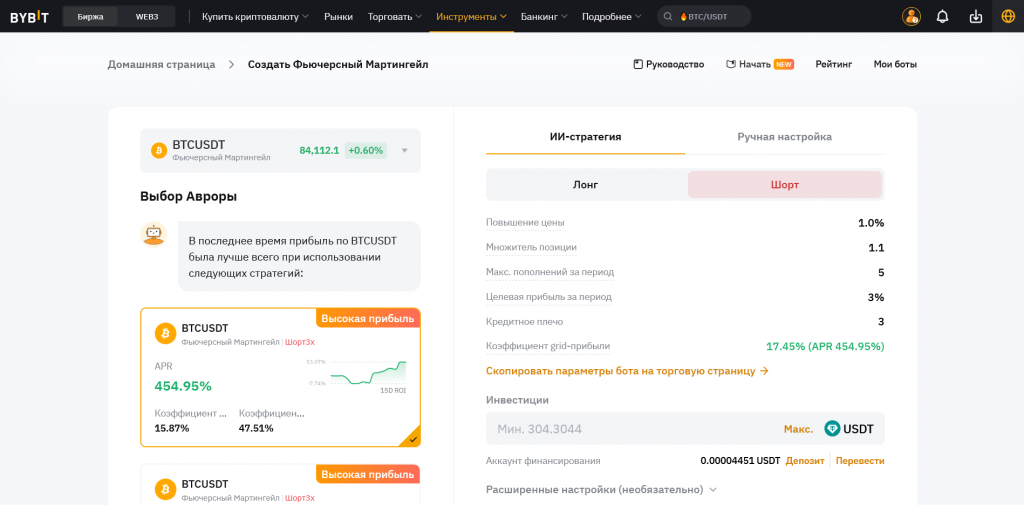Expand the Банкинг menu
This screenshot has width=1024, height=505.
544,16
